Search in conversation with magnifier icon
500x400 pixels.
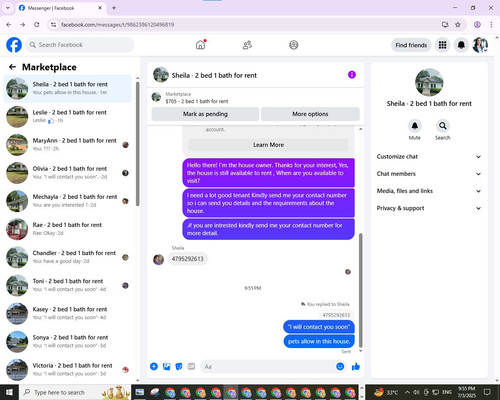[443, 126]
